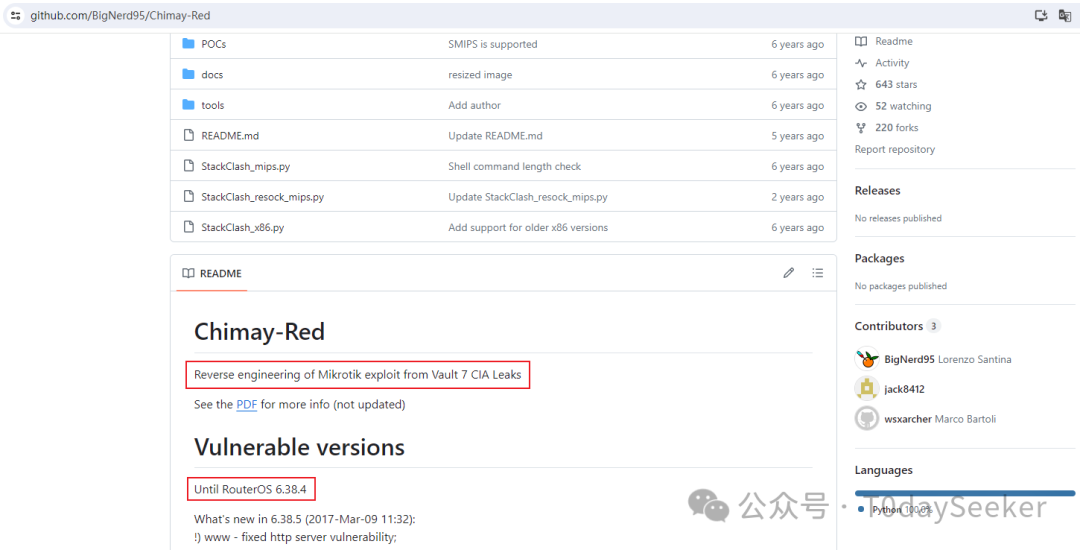Screen dimensions: 1080x550
Task: Open the 52 watching link
Action: [903, 106]
